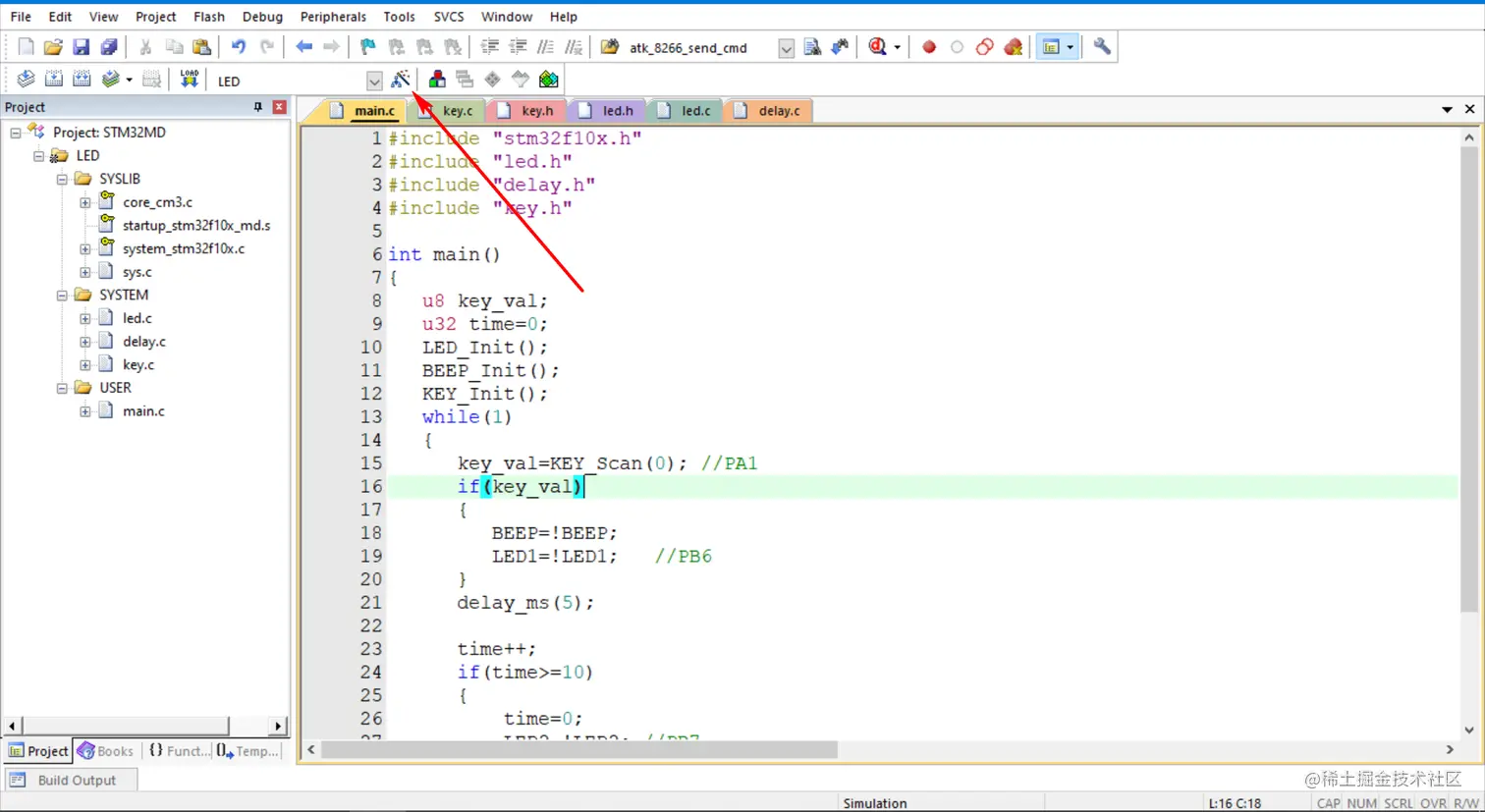1485x812 pixels.
Task: Switch to the led.h editor tab
Action: [610, 111]
